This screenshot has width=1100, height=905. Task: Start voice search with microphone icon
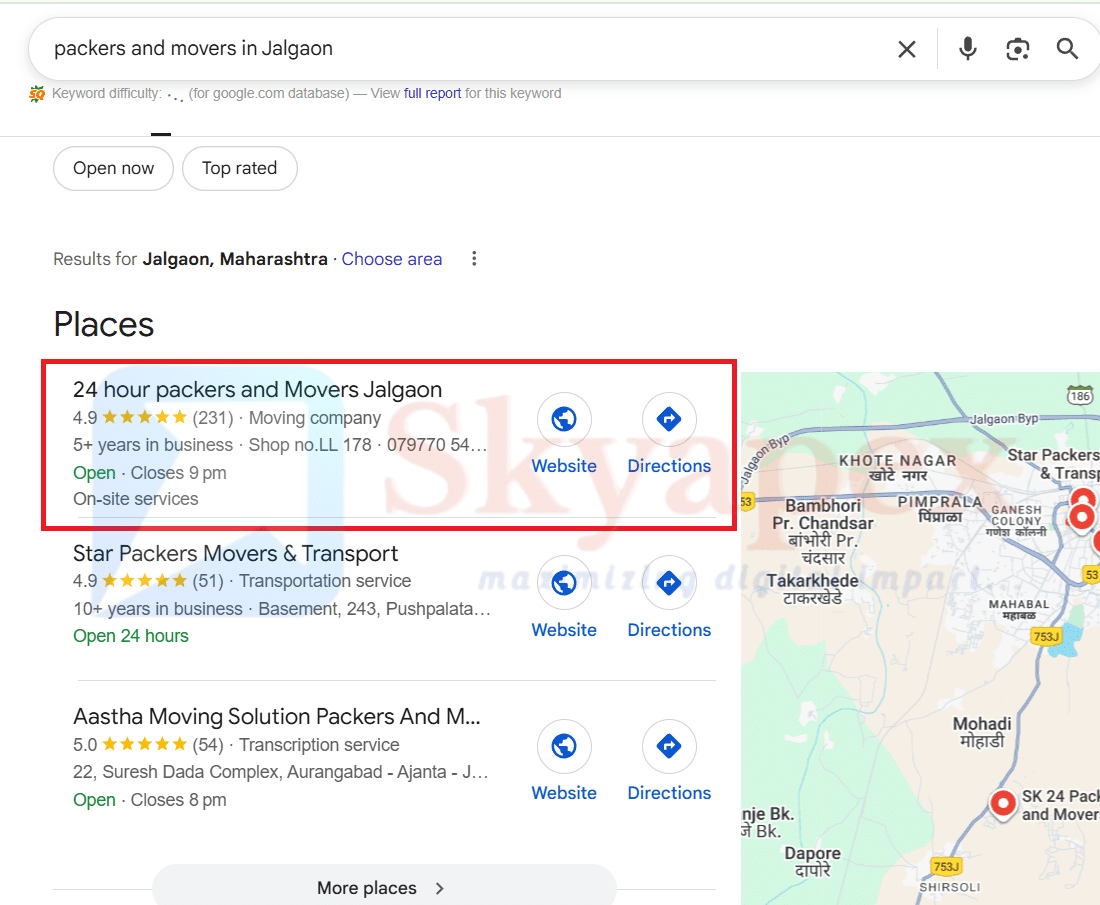tap(967, 49)
